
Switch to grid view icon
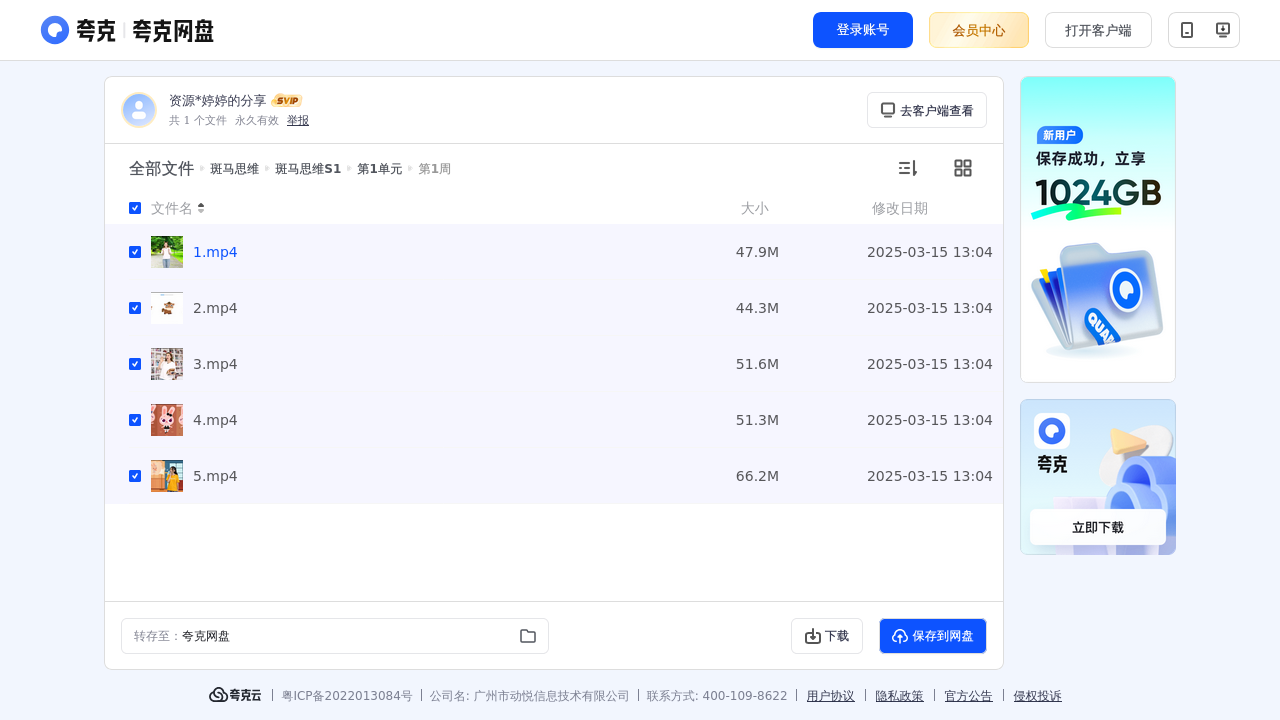point(963,168)
